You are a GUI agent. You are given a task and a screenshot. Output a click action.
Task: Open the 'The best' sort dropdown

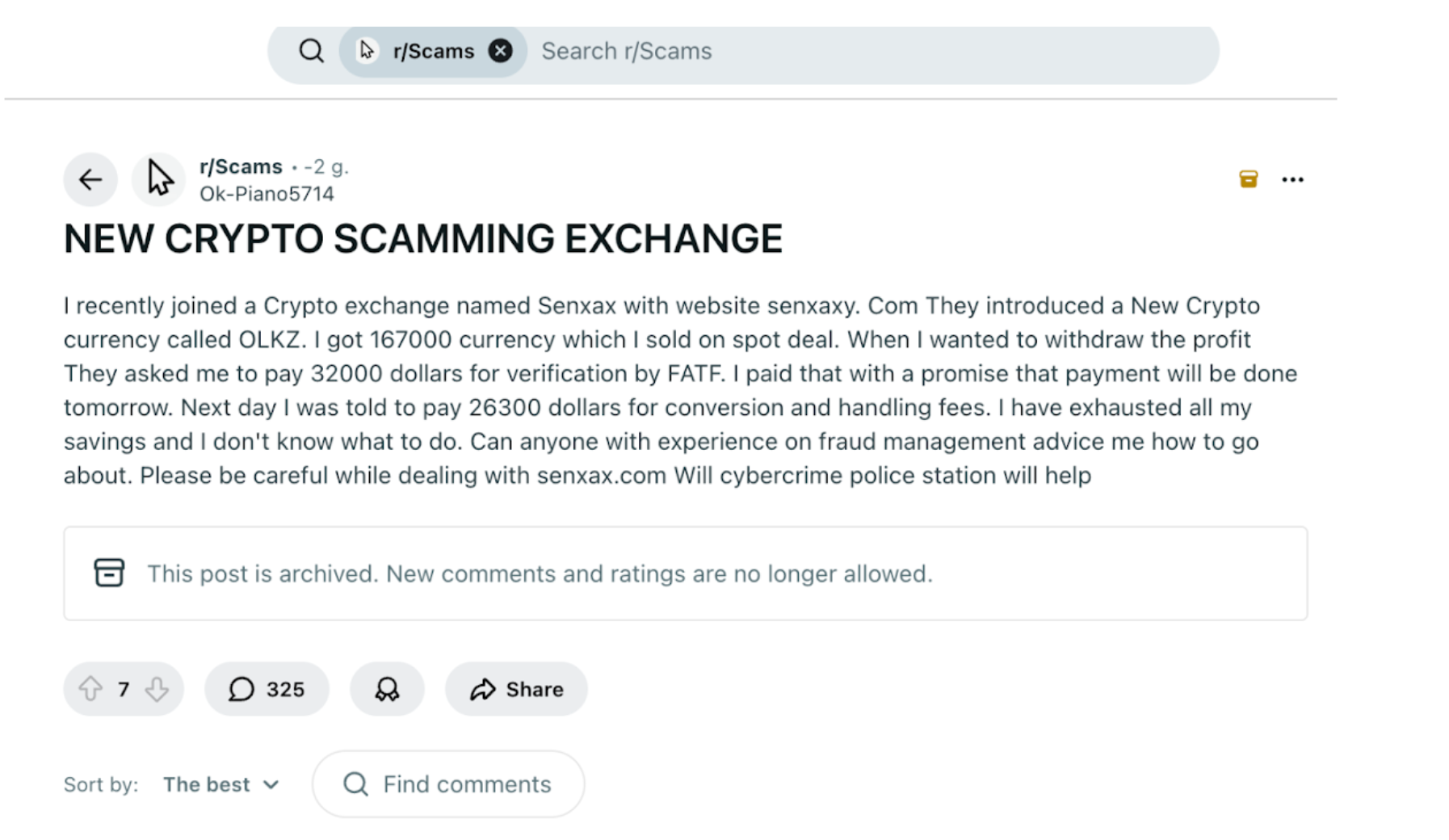[x=207, y=783]
